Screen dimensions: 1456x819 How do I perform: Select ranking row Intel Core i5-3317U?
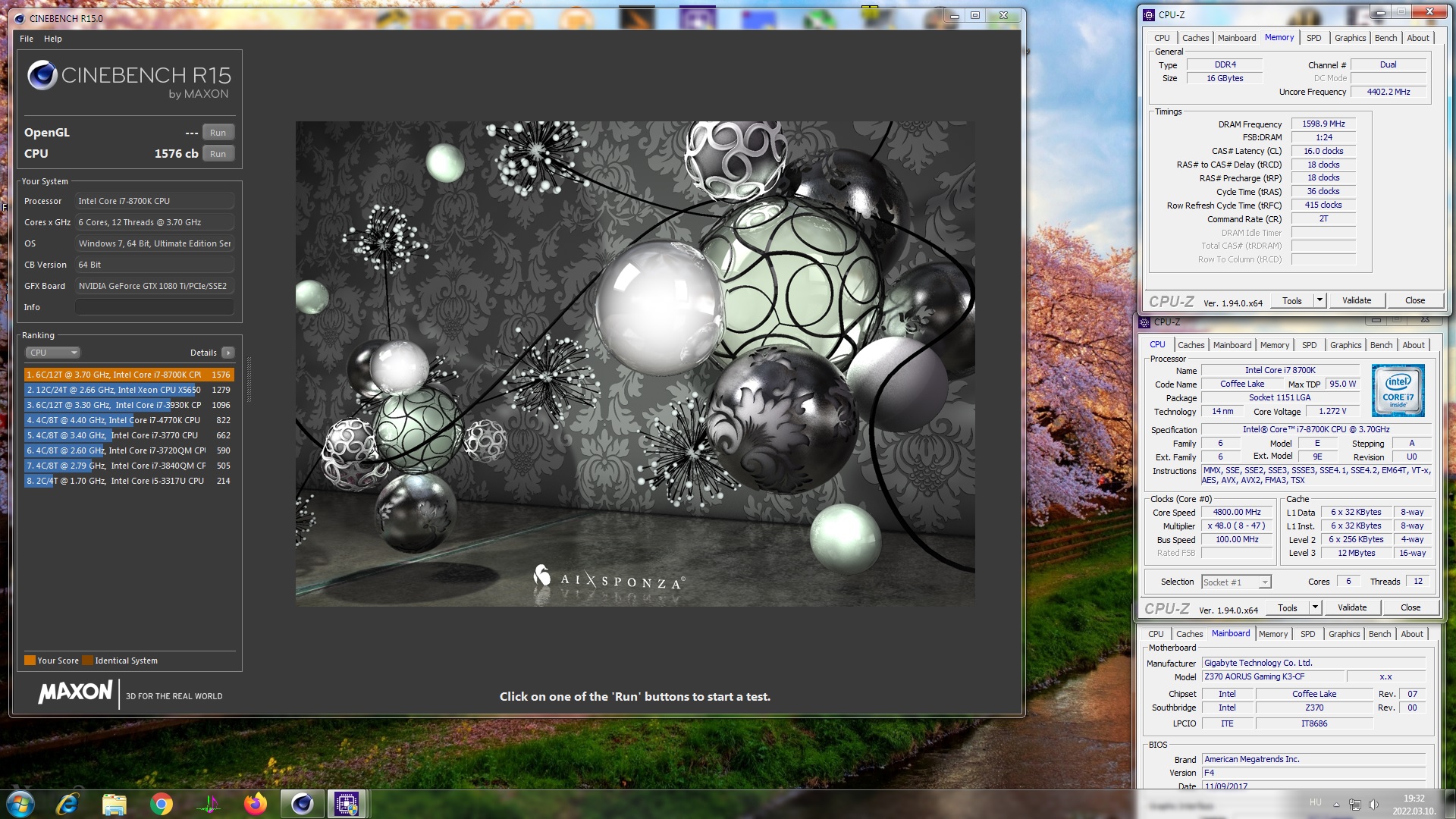pos(129,481)
